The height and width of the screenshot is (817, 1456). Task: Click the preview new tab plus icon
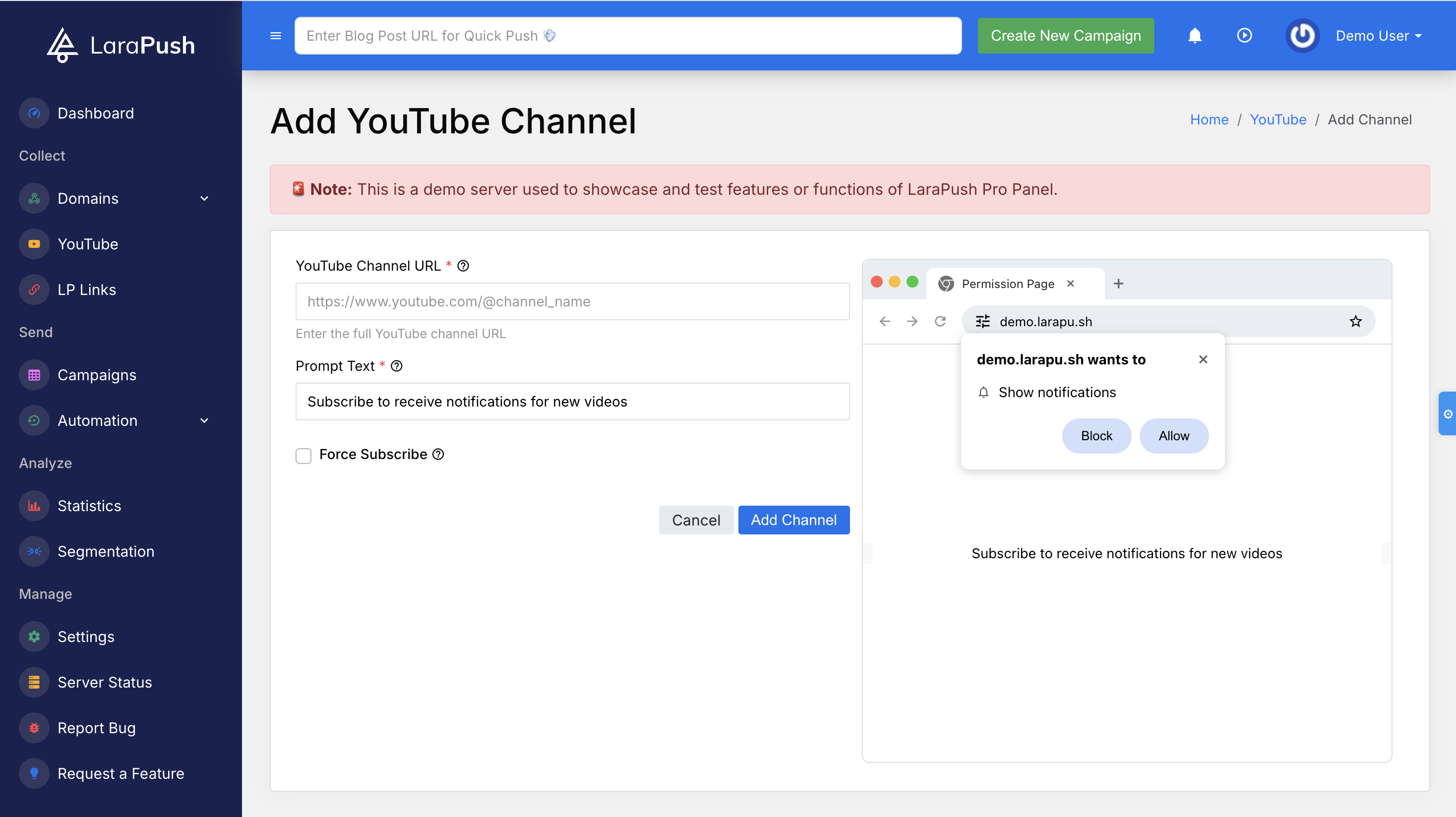(1118, 284)
